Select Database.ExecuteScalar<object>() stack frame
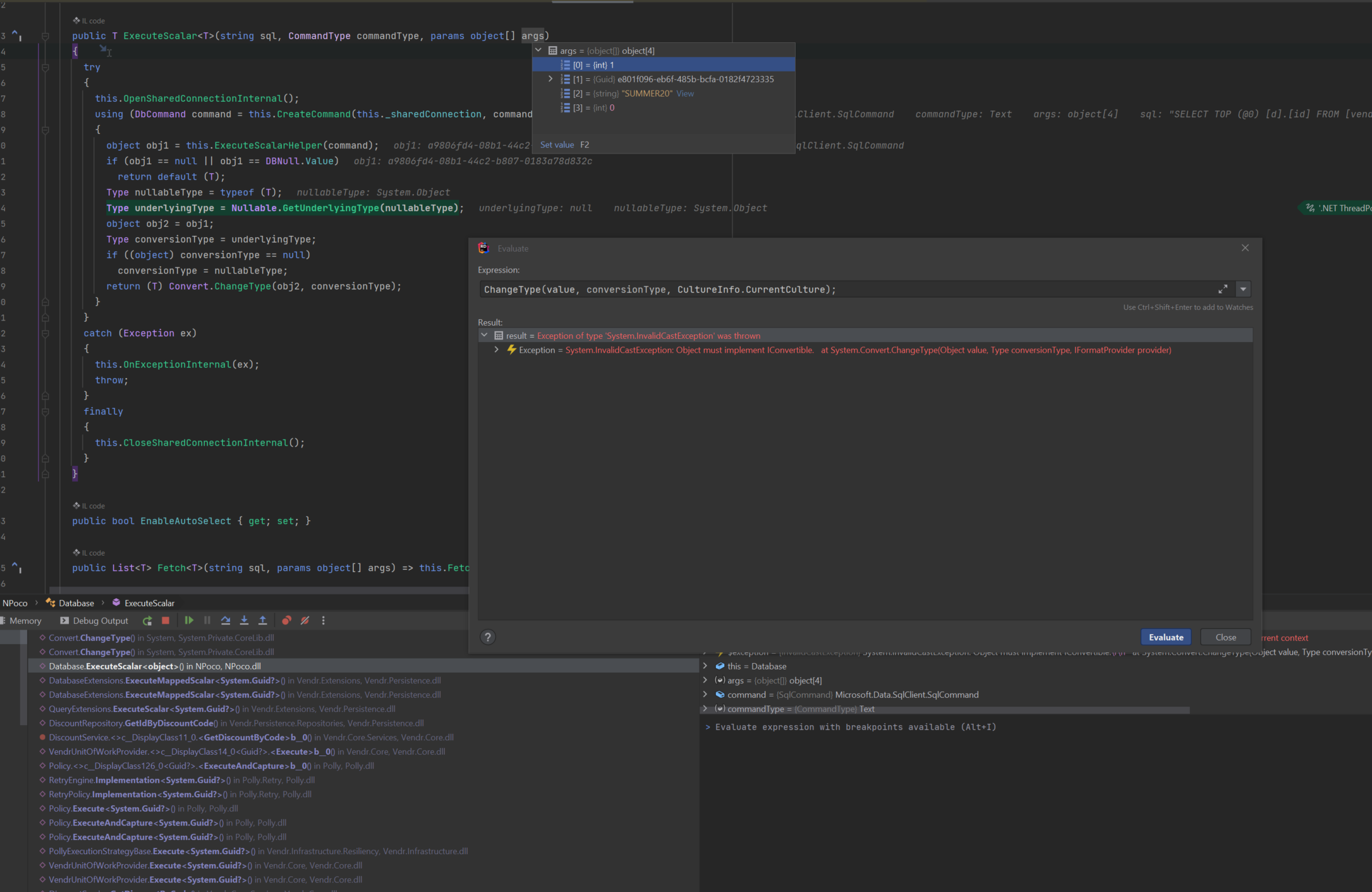 click(x=364, y=666)
